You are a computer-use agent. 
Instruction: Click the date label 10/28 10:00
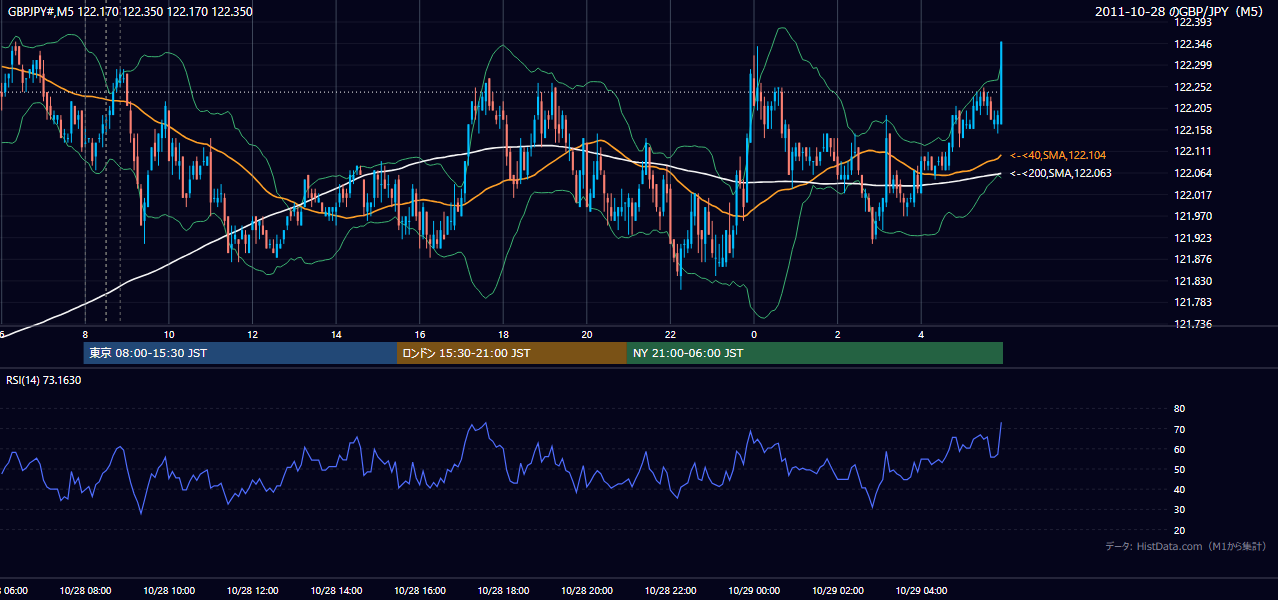[169, 590]
